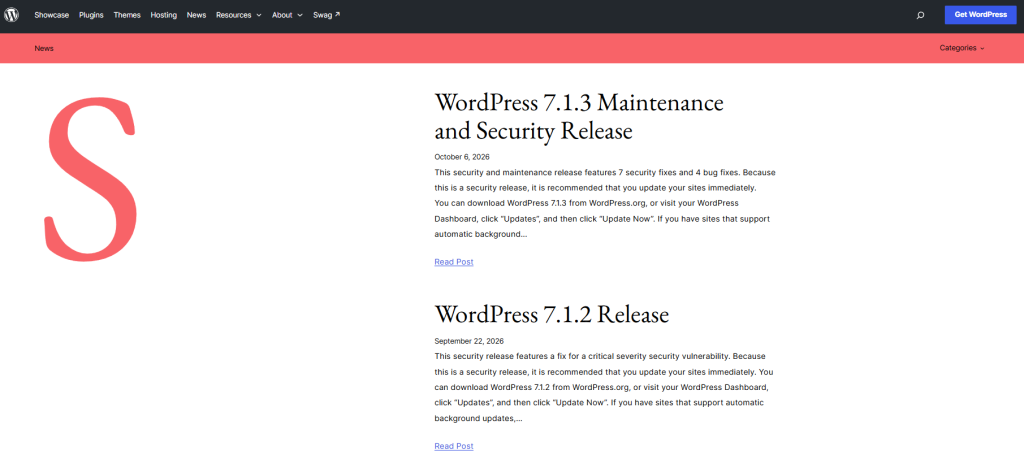Go to Plugins in the navigation bar

(x=91, y=15)
